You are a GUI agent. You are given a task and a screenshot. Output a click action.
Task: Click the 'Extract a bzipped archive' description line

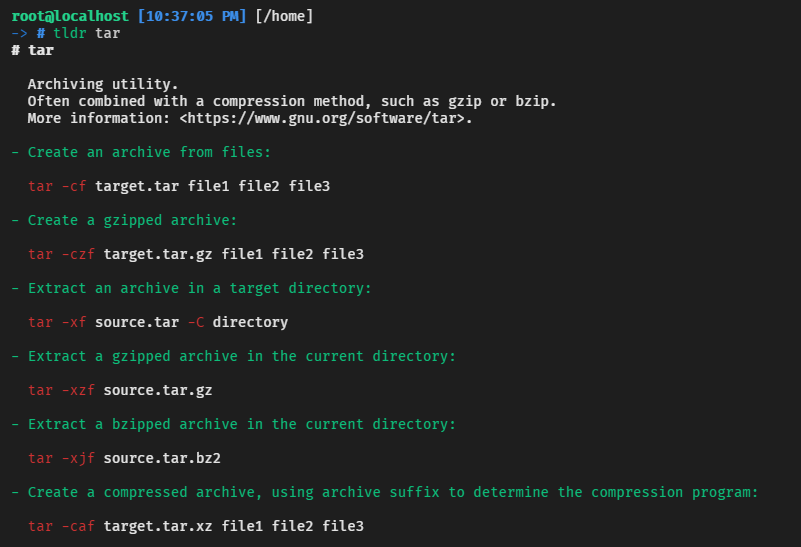[x=234, y=424]
